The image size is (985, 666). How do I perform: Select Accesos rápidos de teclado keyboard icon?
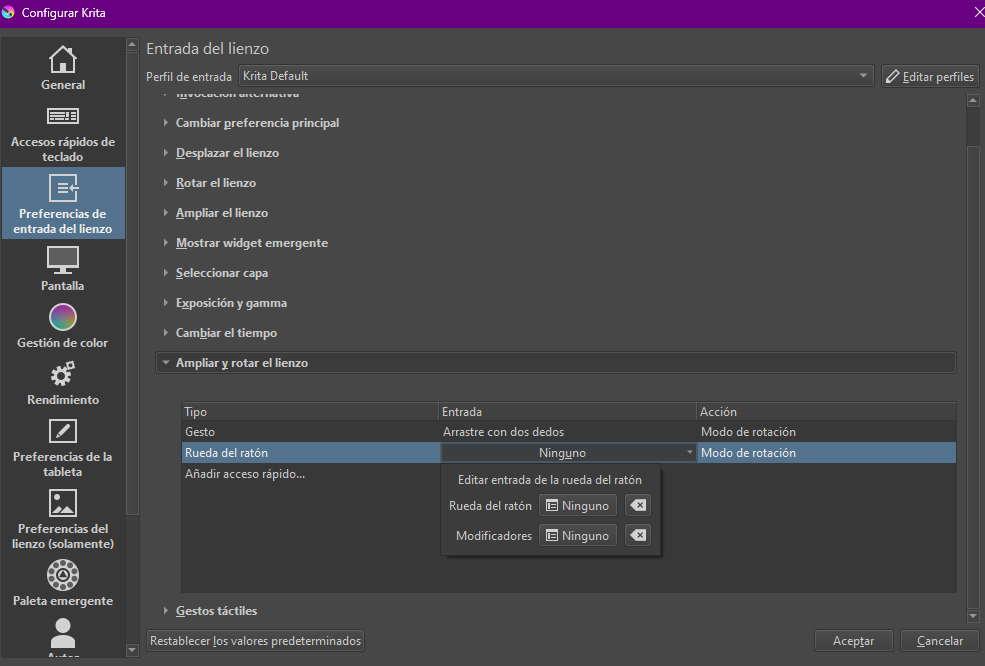(63, 117)
